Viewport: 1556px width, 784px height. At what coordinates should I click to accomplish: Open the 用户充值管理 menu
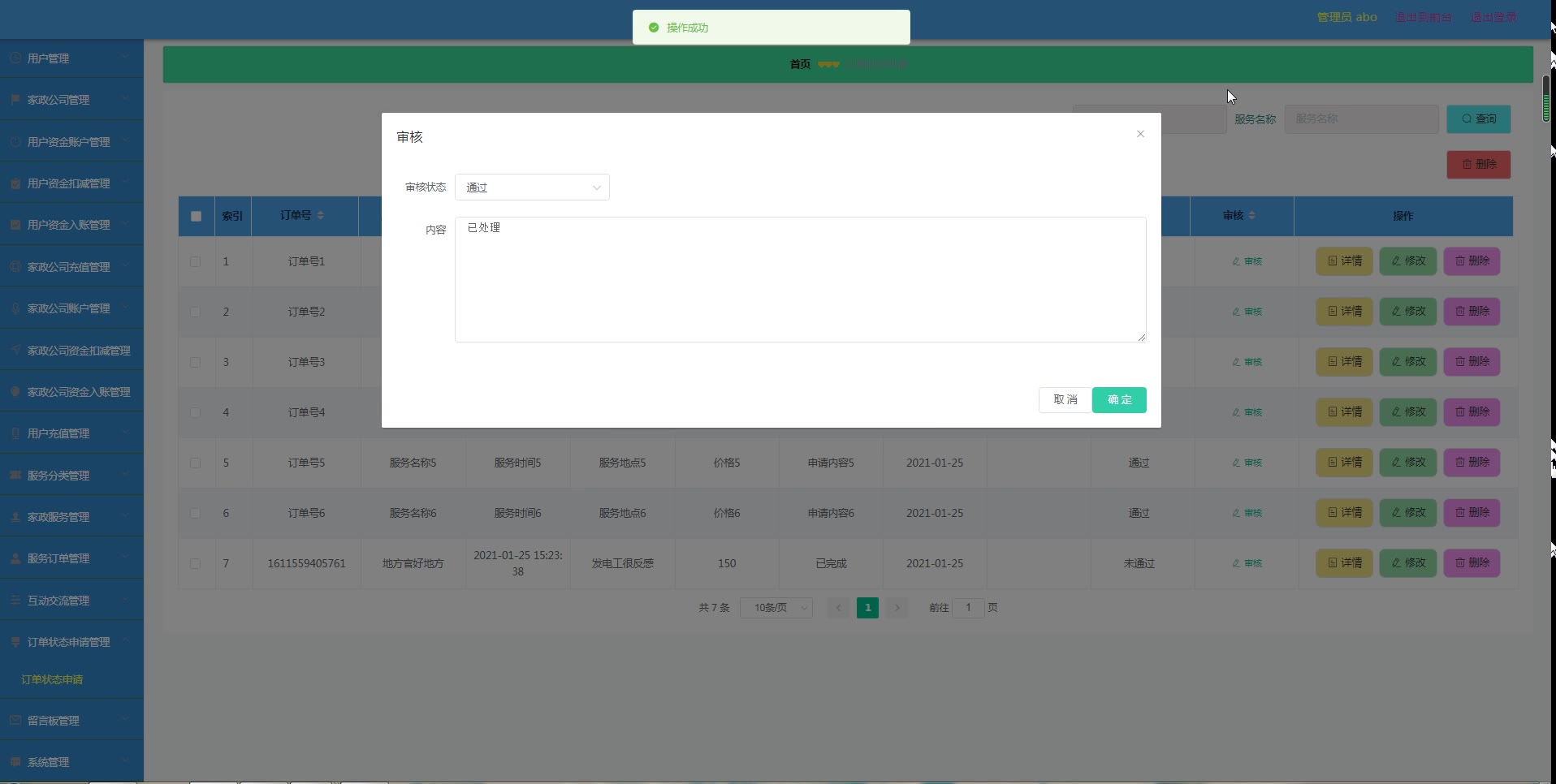coord(71,433)
